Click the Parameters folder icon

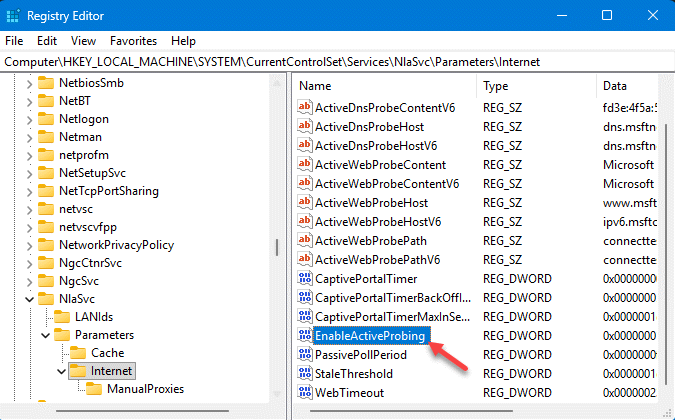(62, 335)
